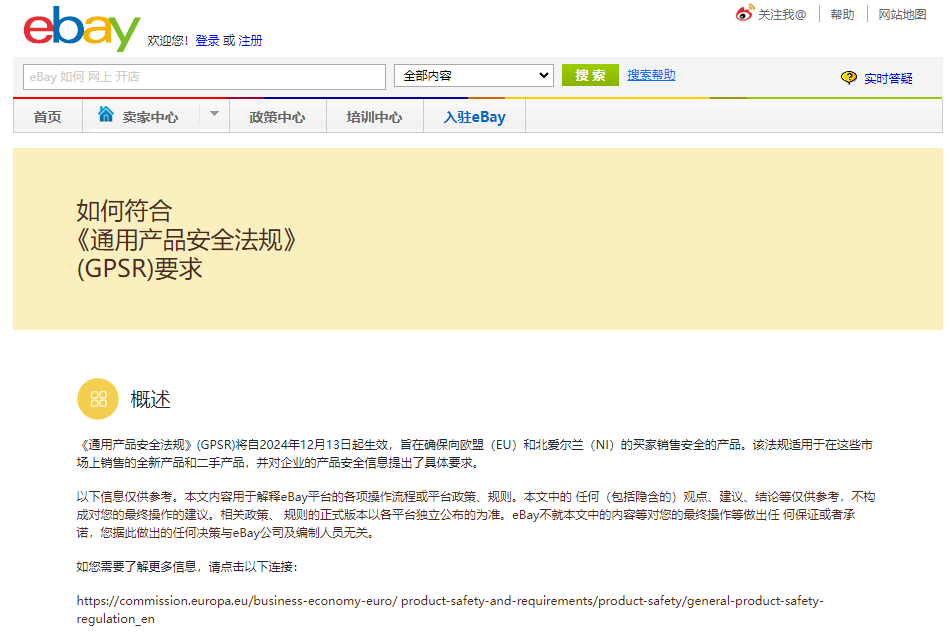Click the lightbulb icon next to 实时答疑
Viewport: 950px width, 639px height.
click(849, 76)
